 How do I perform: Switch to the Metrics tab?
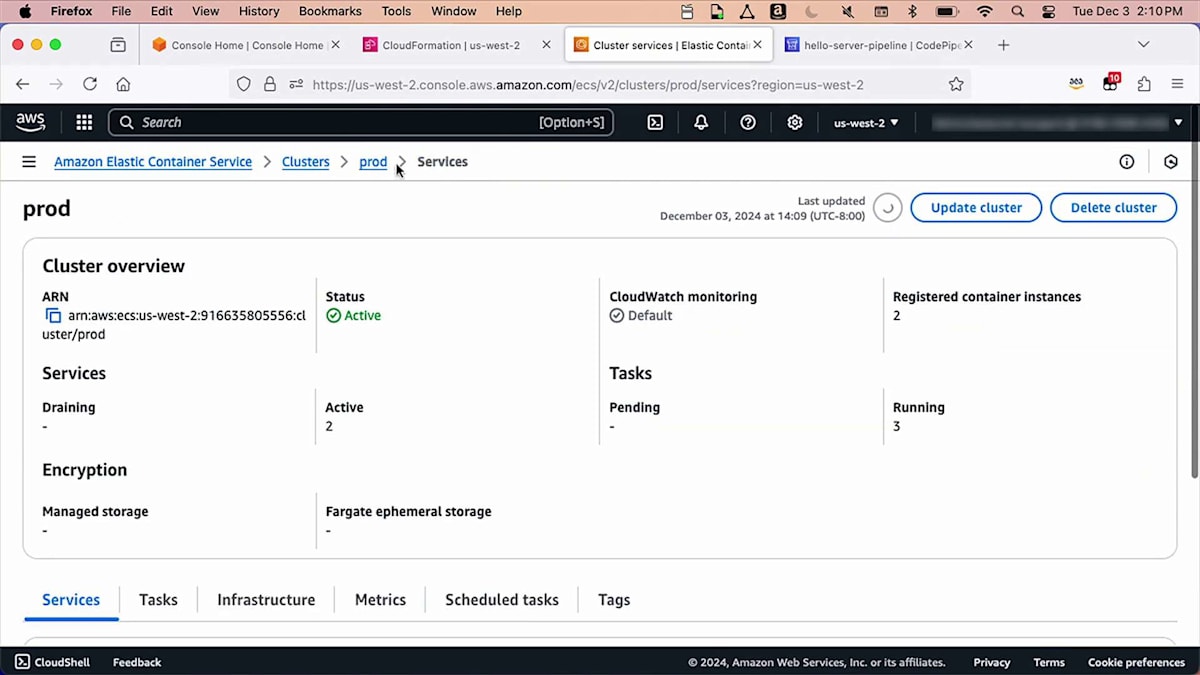380,600
